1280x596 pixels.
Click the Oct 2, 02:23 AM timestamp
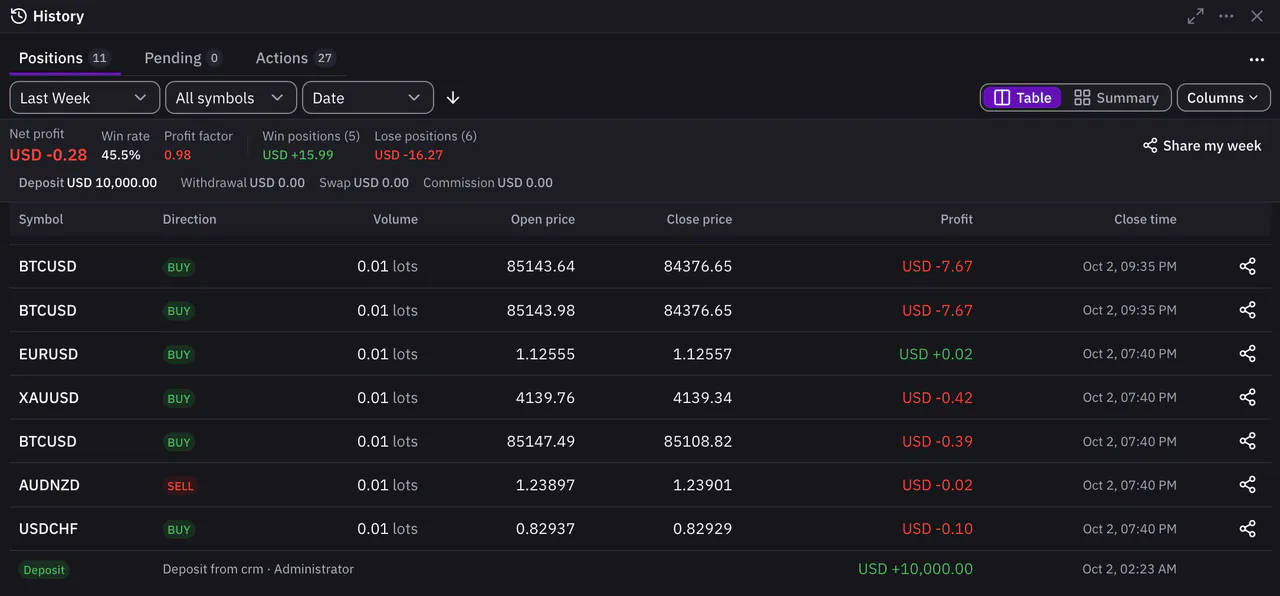coord(1130,569)
